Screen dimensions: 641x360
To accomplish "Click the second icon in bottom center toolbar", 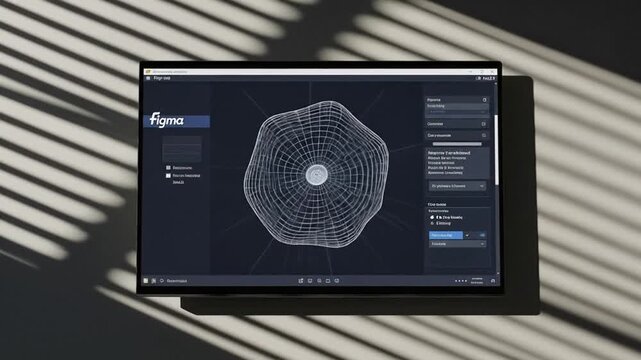I will (x=310, y=281).
